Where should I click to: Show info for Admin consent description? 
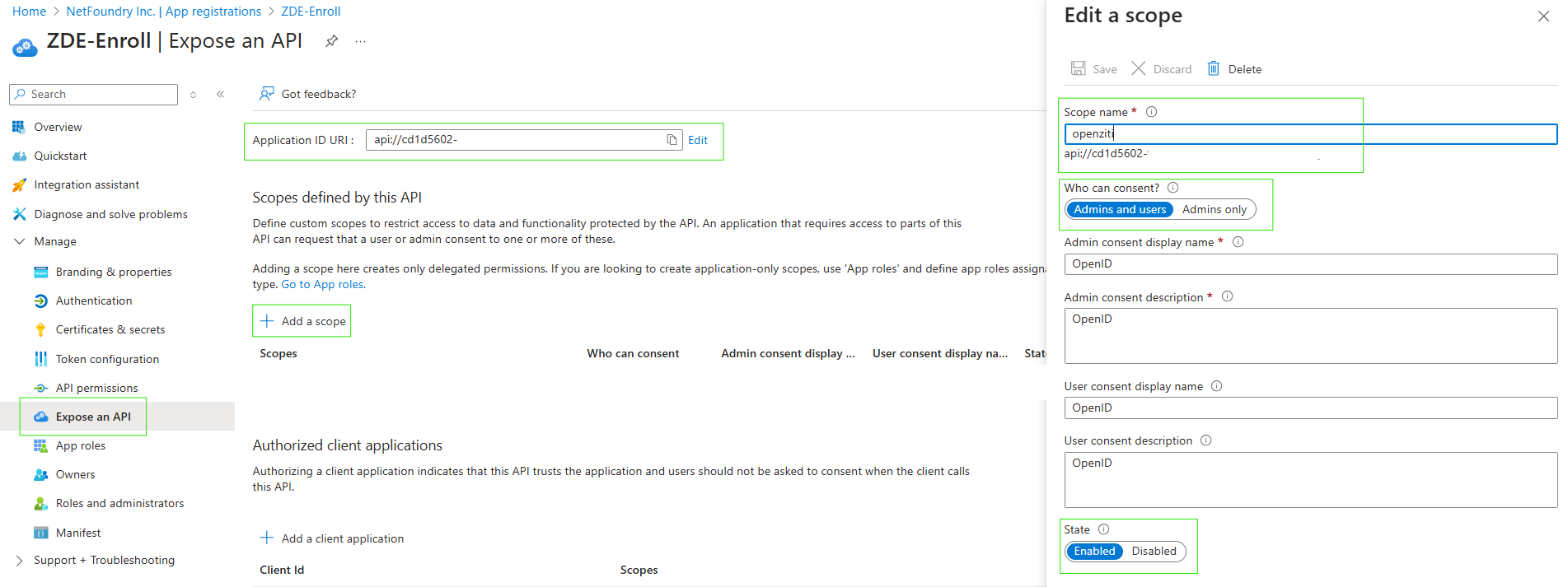[x=1228, y=296]
